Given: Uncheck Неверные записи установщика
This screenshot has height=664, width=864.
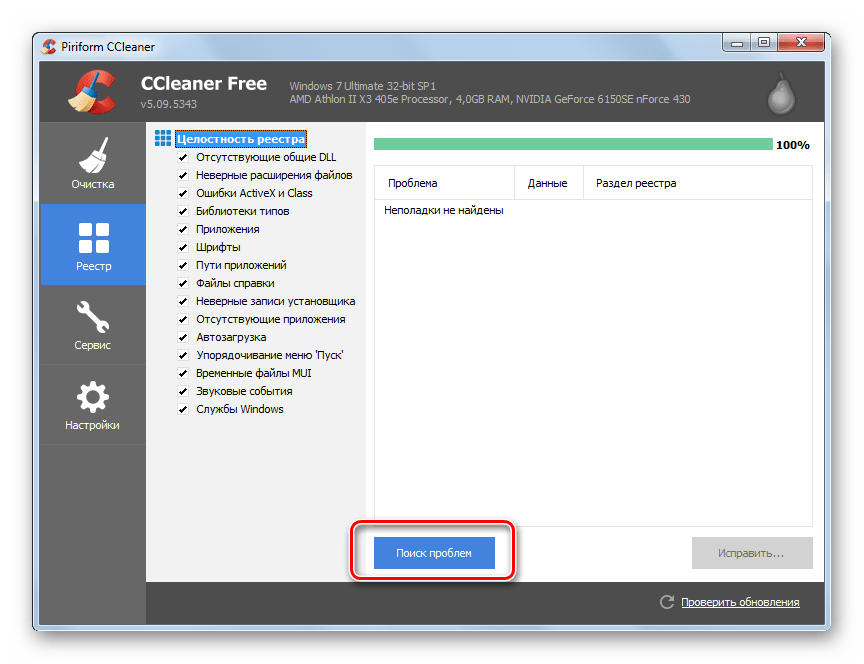Looking at the screenshot, I should click(x=183, y=301).
